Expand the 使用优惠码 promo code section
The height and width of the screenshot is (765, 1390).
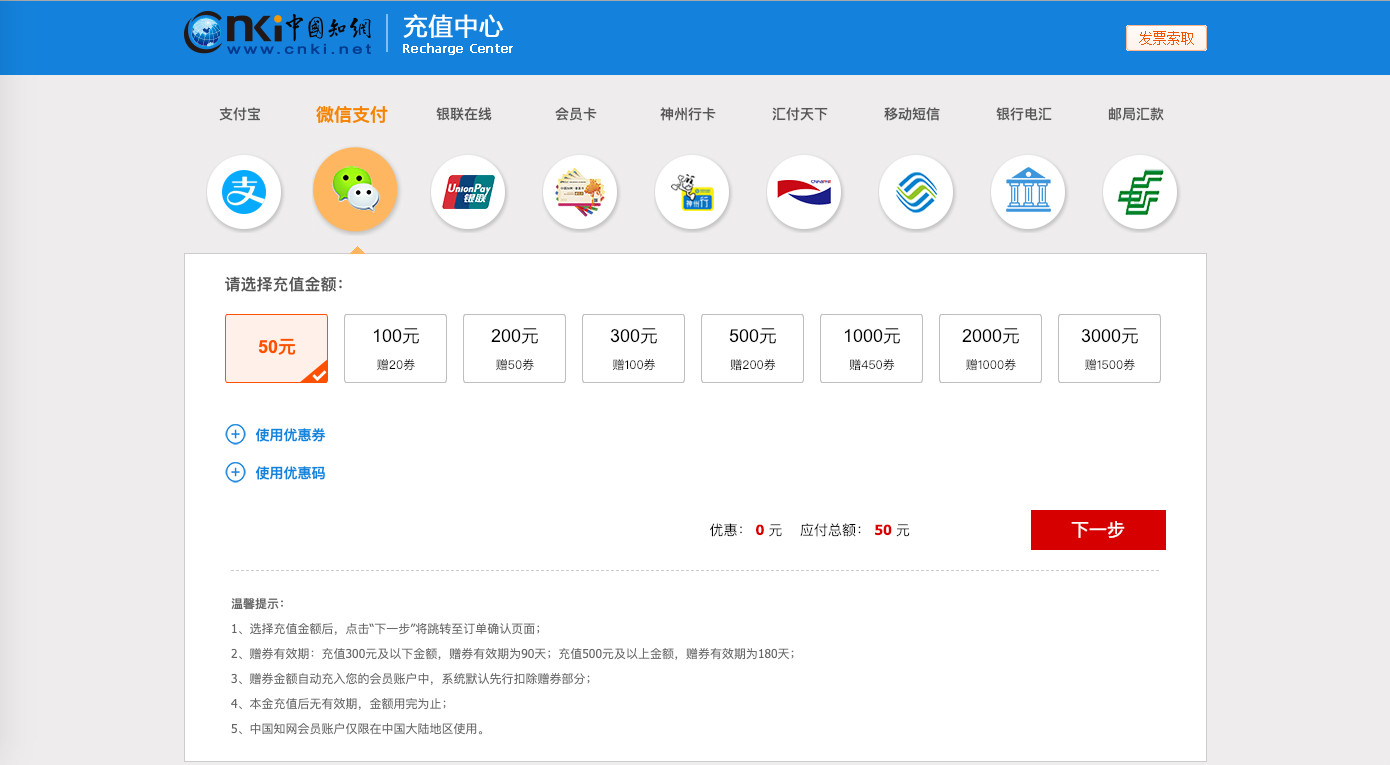290,473
